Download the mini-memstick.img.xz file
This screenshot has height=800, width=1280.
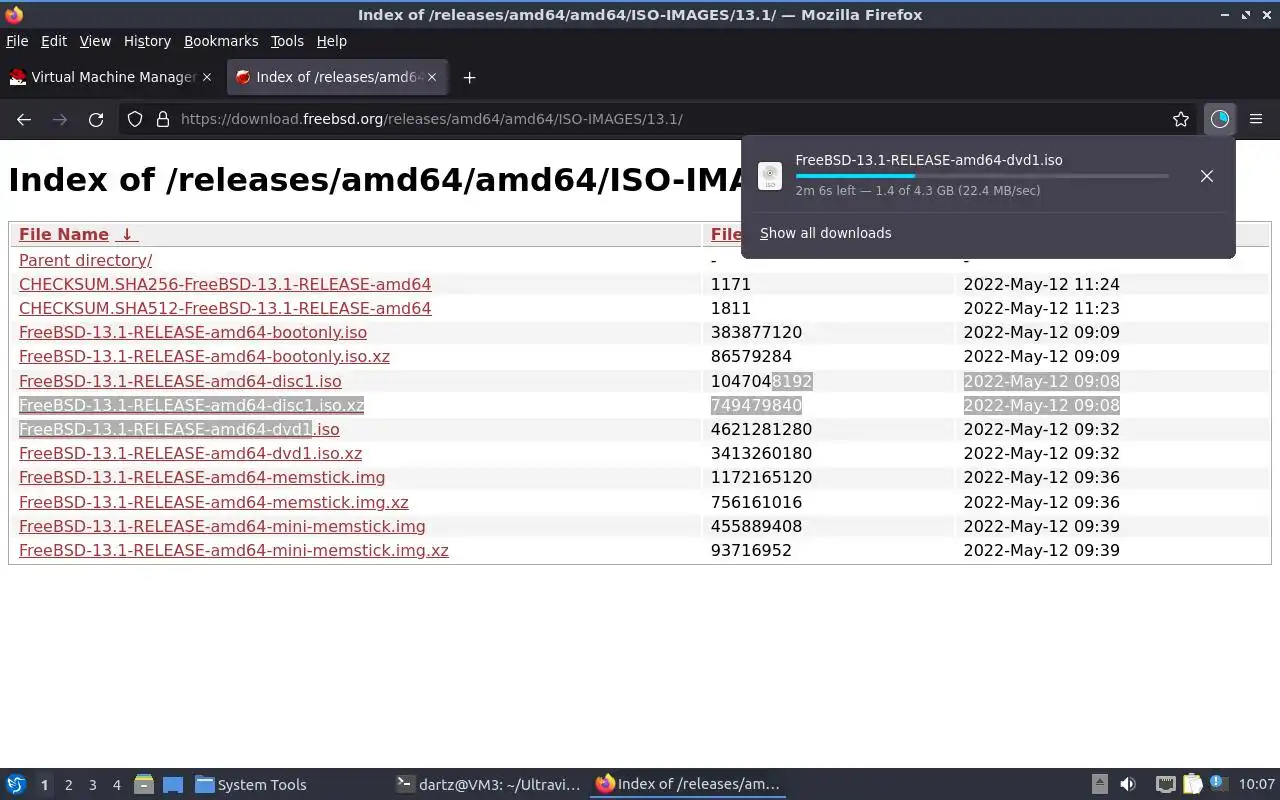click(234, 550)
